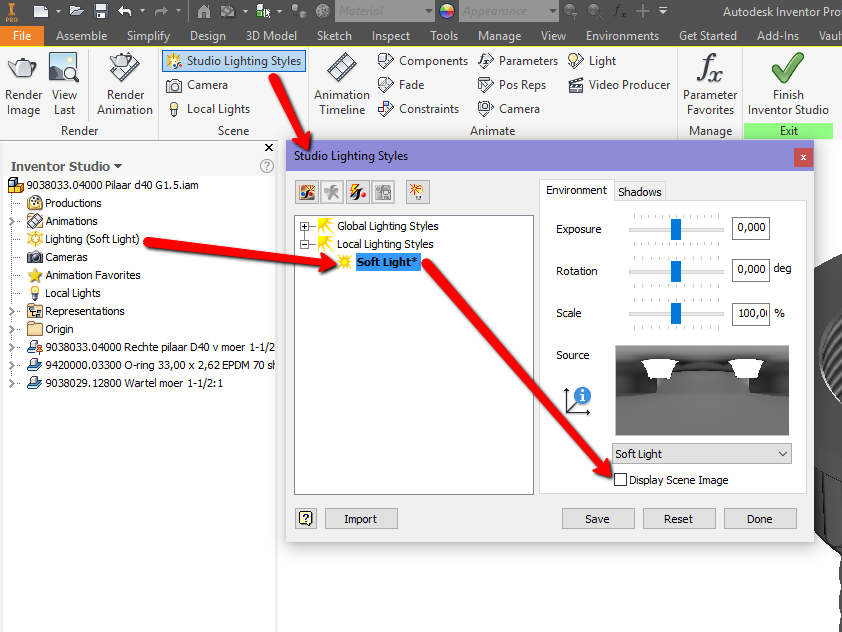Click the Open folder icon in toolbar
This screenshot has height=632, width=842.
pos(77,11)
